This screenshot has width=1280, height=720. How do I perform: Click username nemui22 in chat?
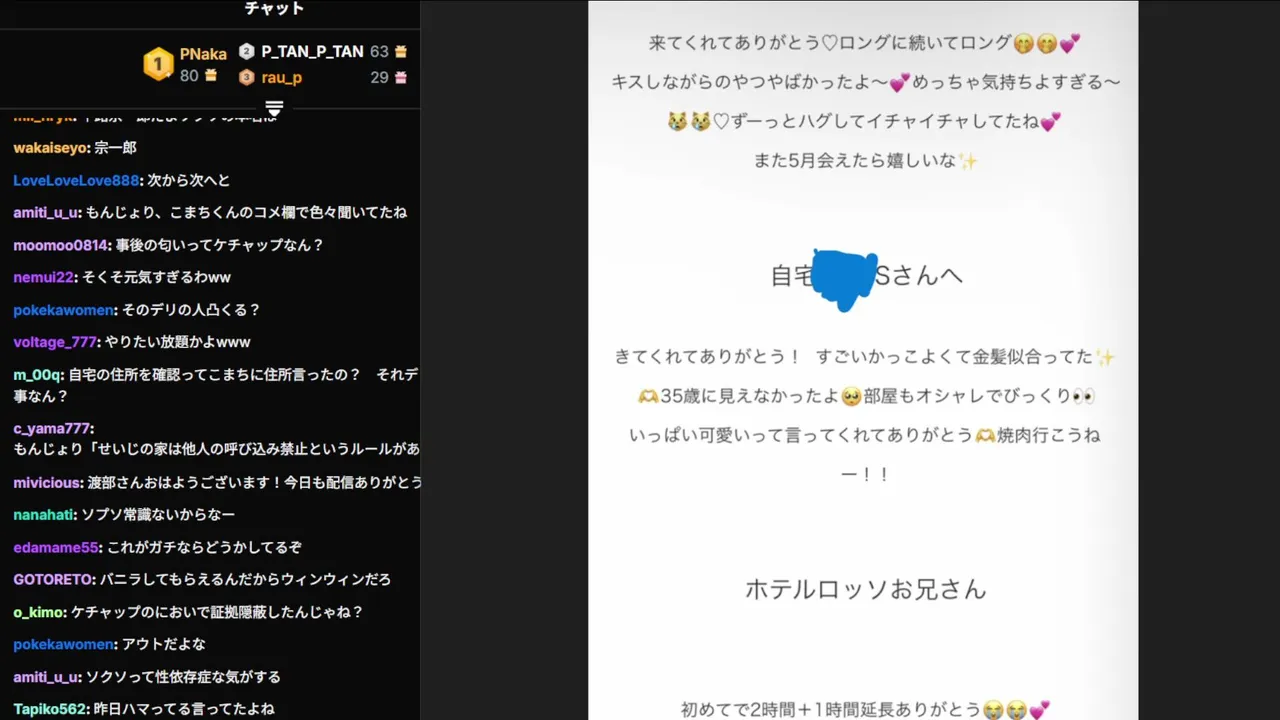pyautogui.click(x=42, y=277)
